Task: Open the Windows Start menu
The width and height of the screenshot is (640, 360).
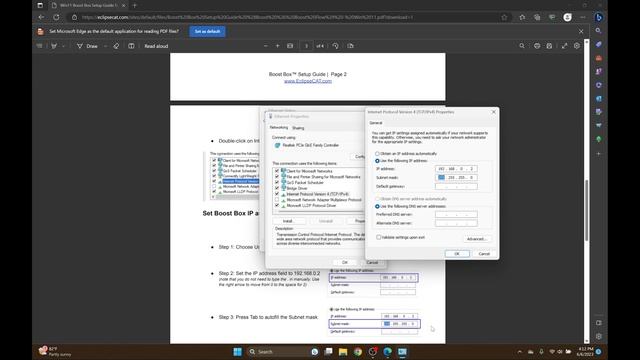Action: [237, 351]
